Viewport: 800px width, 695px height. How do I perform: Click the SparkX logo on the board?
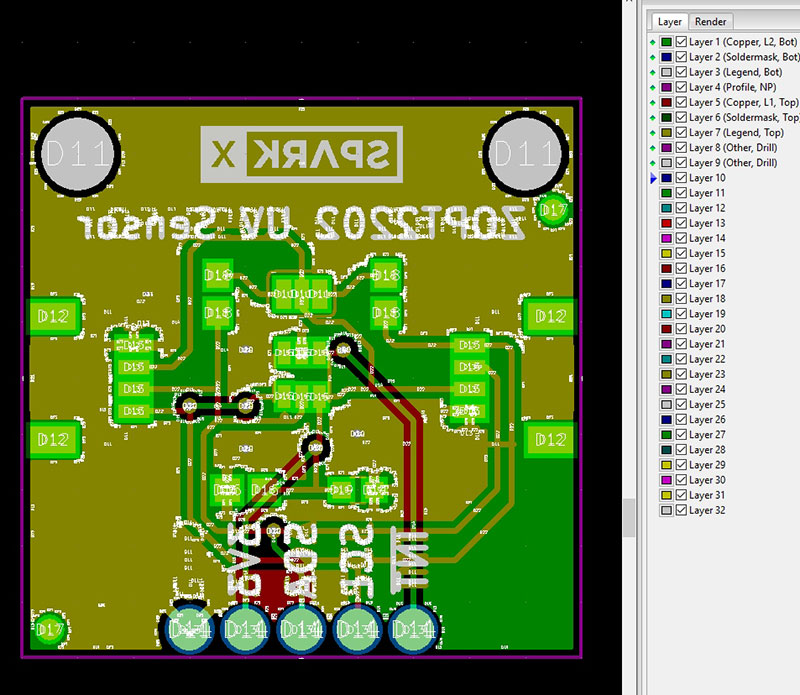pos(300,154)
